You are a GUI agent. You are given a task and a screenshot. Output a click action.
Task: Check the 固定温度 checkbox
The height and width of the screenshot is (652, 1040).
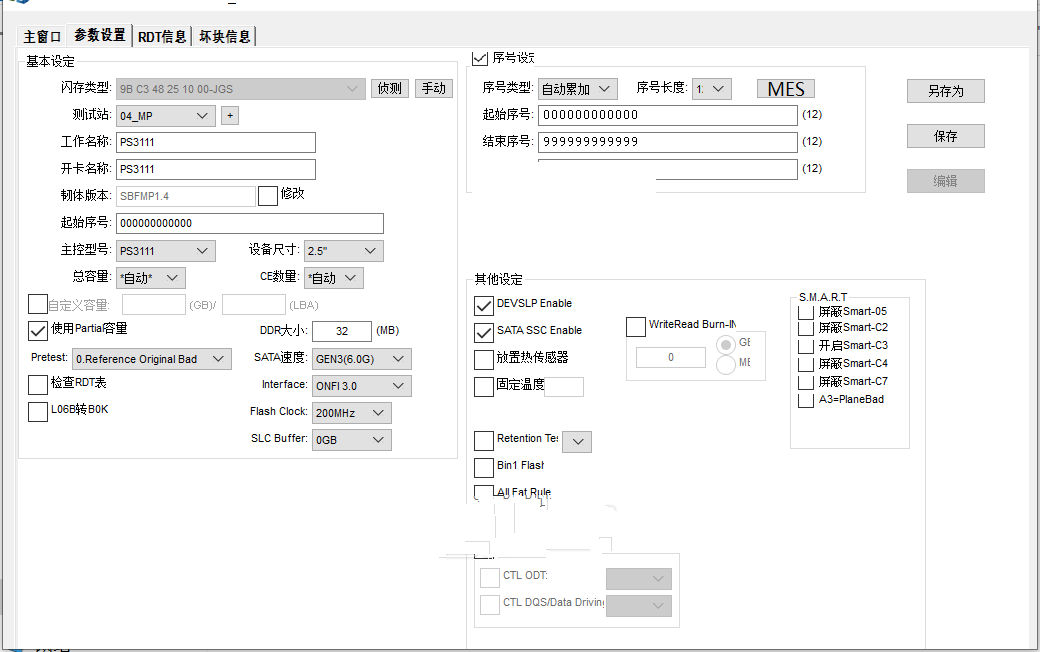484,387
